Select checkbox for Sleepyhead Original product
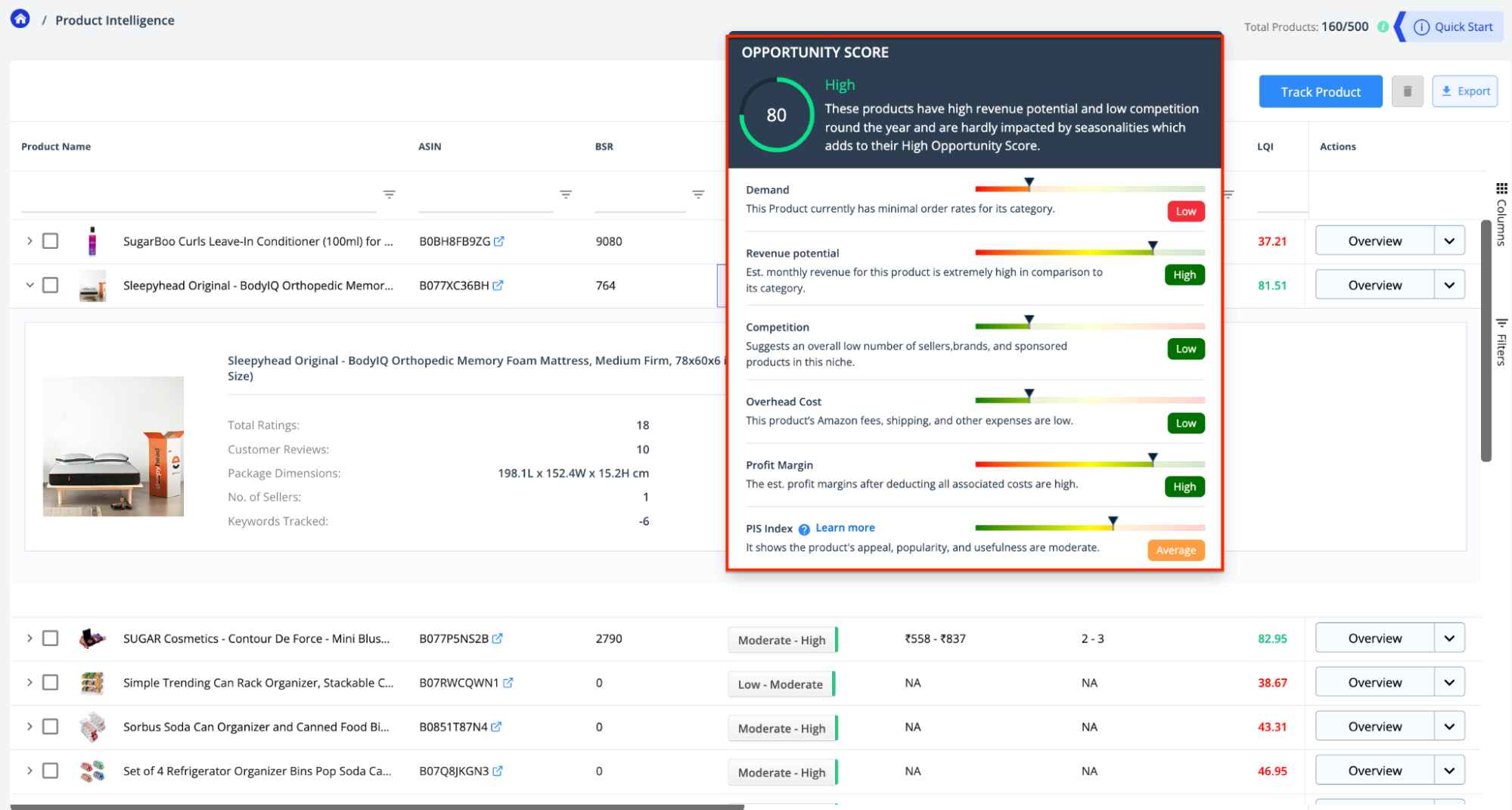Screen dimensions: 1512x810 coord(51,285)
